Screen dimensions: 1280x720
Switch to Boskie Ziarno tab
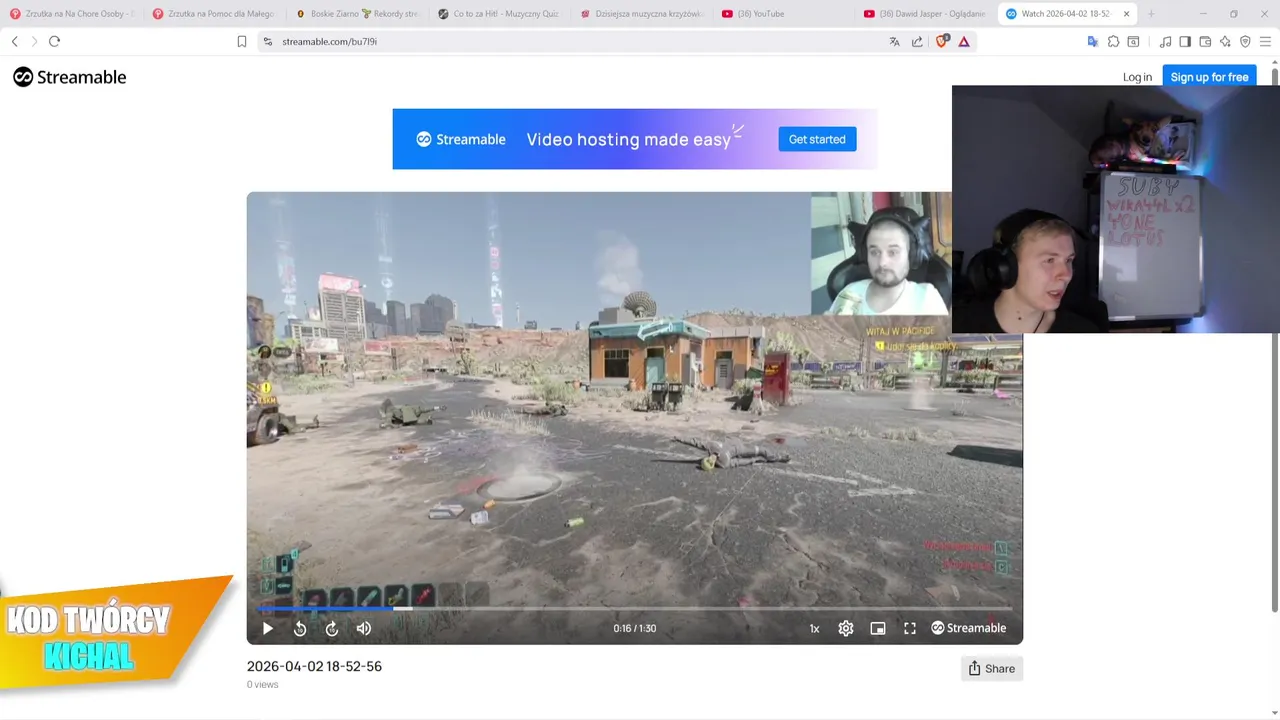[x=358, y=14]
